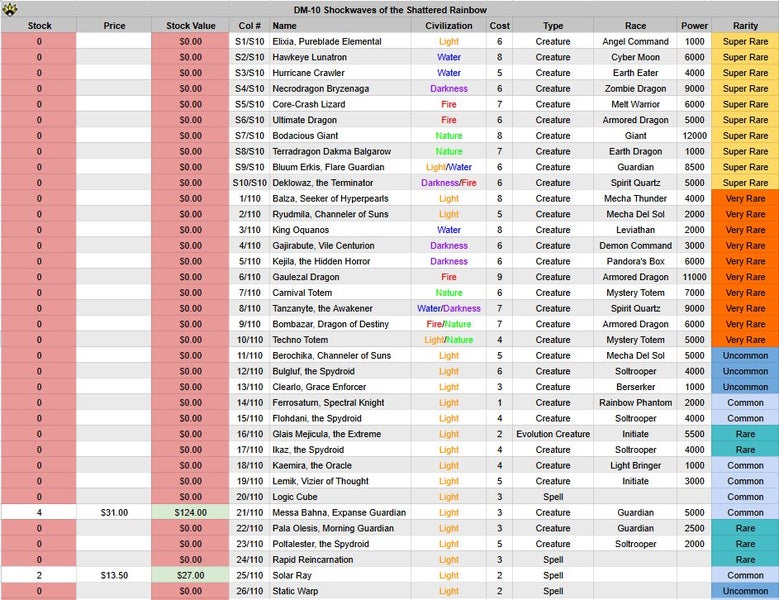779x600 pixels.
Task: Select the Leviathan race cell
Action: (635, 230)
